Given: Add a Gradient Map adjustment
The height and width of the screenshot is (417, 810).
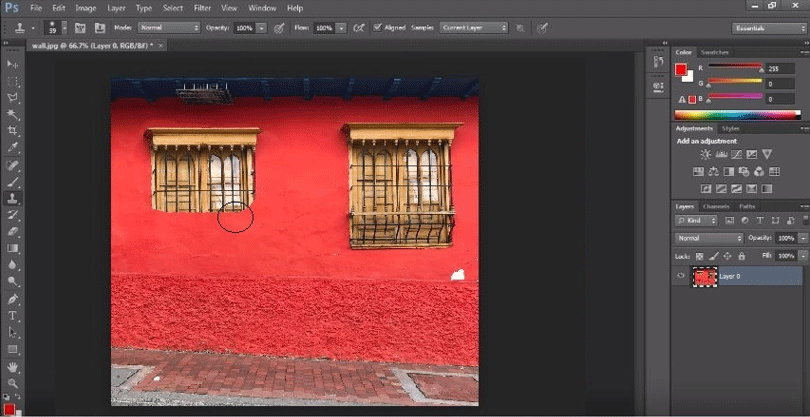Looking at the screenshot, I should 768,189.
